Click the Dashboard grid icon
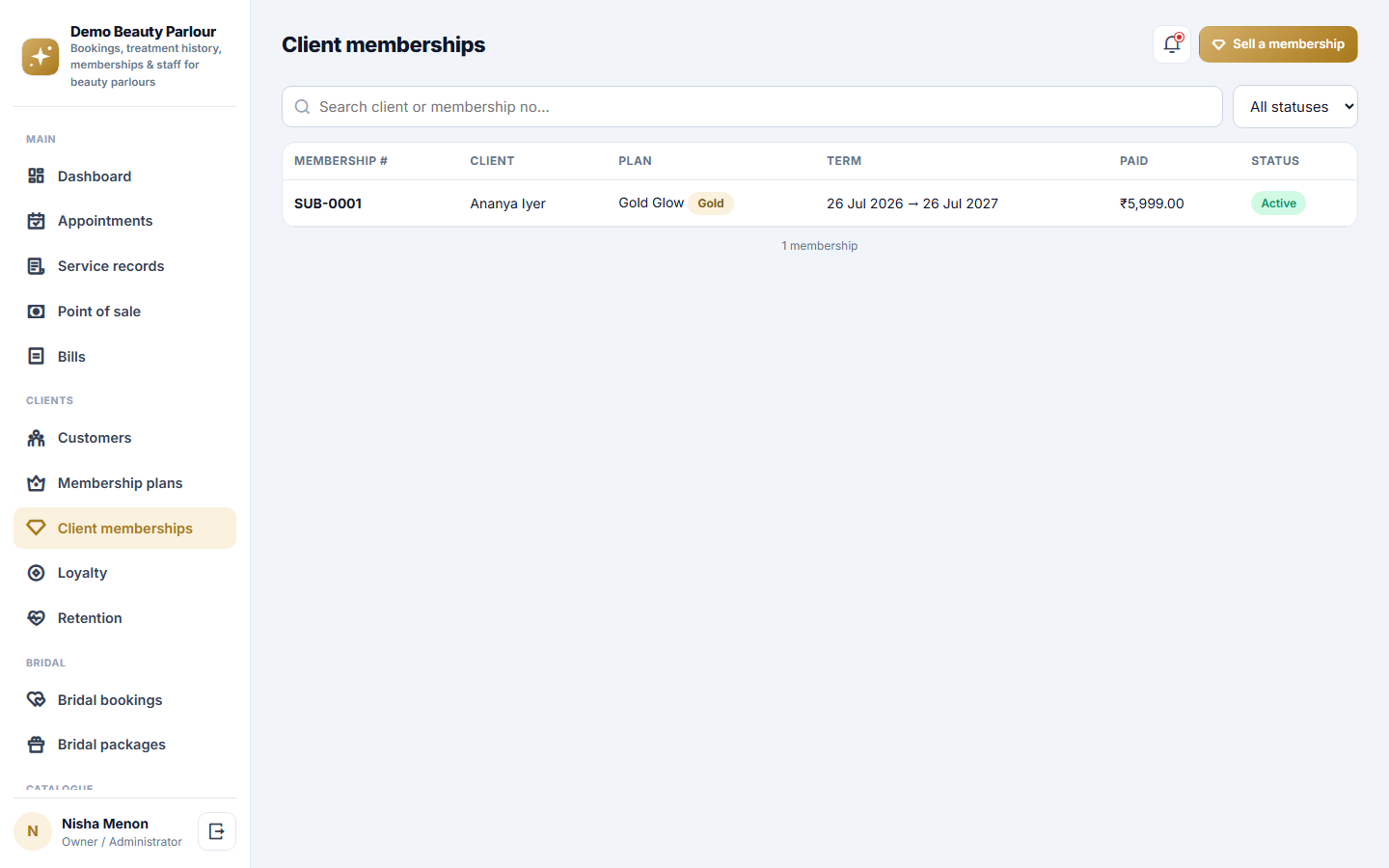Viewport: 1389px width, 868px height. coord(37,176)
